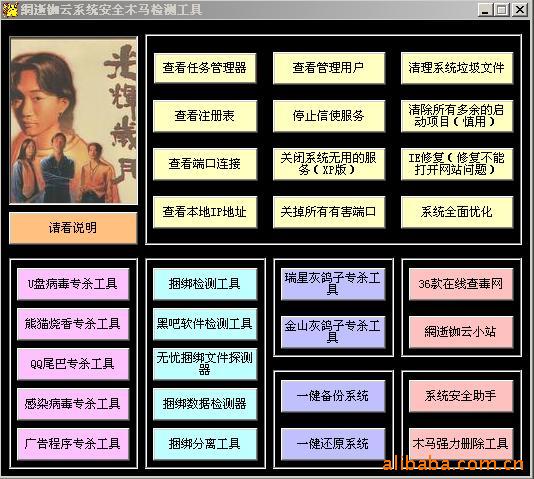Open 木马强力删除工具

coord(461,444)
